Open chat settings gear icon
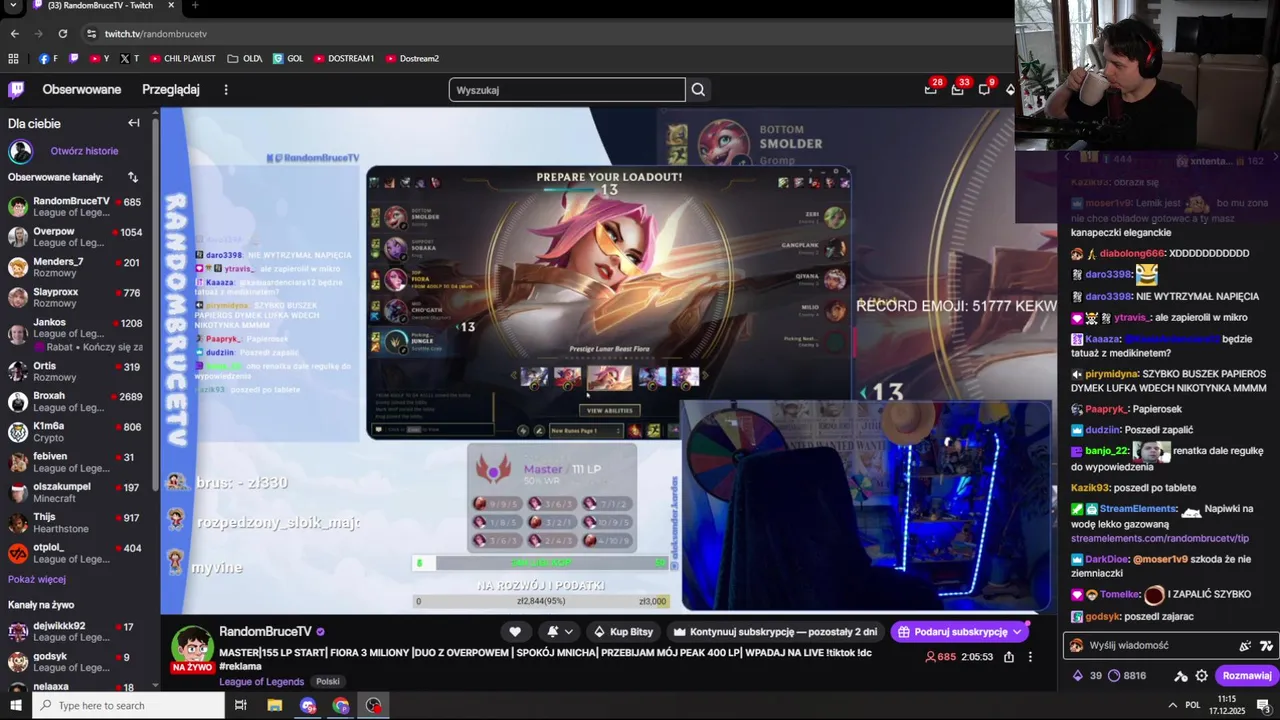 tap(1202, 675)
